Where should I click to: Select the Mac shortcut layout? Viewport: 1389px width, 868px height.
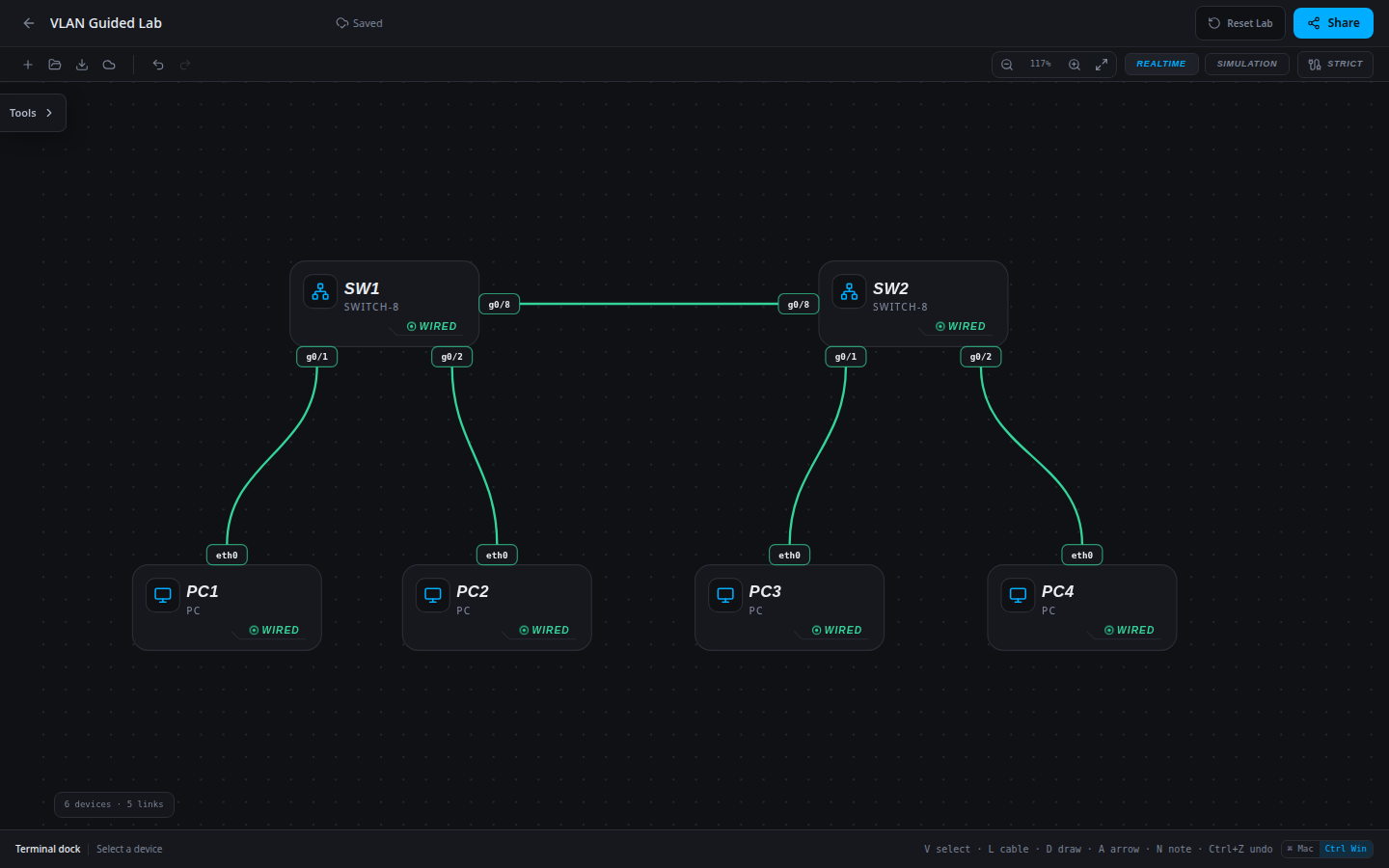1300,849
